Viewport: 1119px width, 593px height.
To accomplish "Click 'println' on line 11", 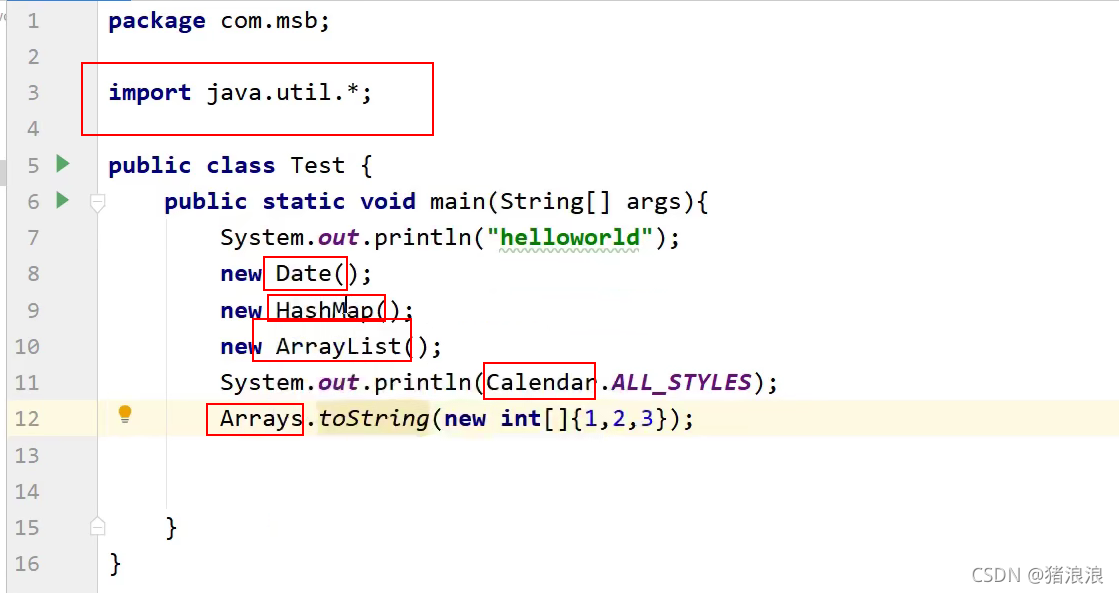I will 423,383.
